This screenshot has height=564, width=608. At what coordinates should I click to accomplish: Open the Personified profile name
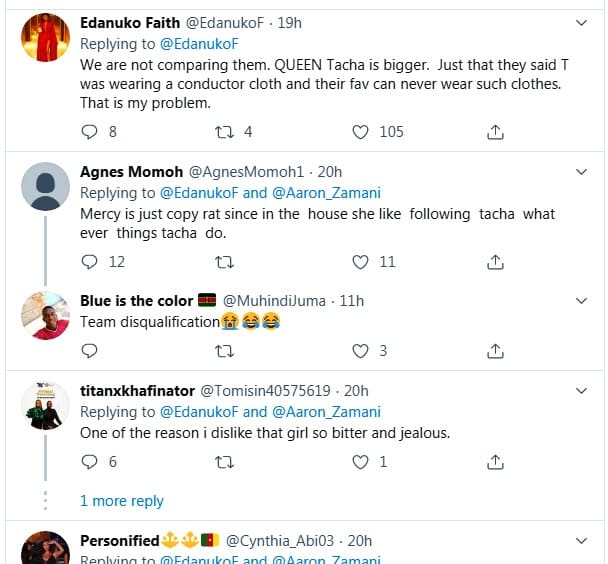pos(120,541)
